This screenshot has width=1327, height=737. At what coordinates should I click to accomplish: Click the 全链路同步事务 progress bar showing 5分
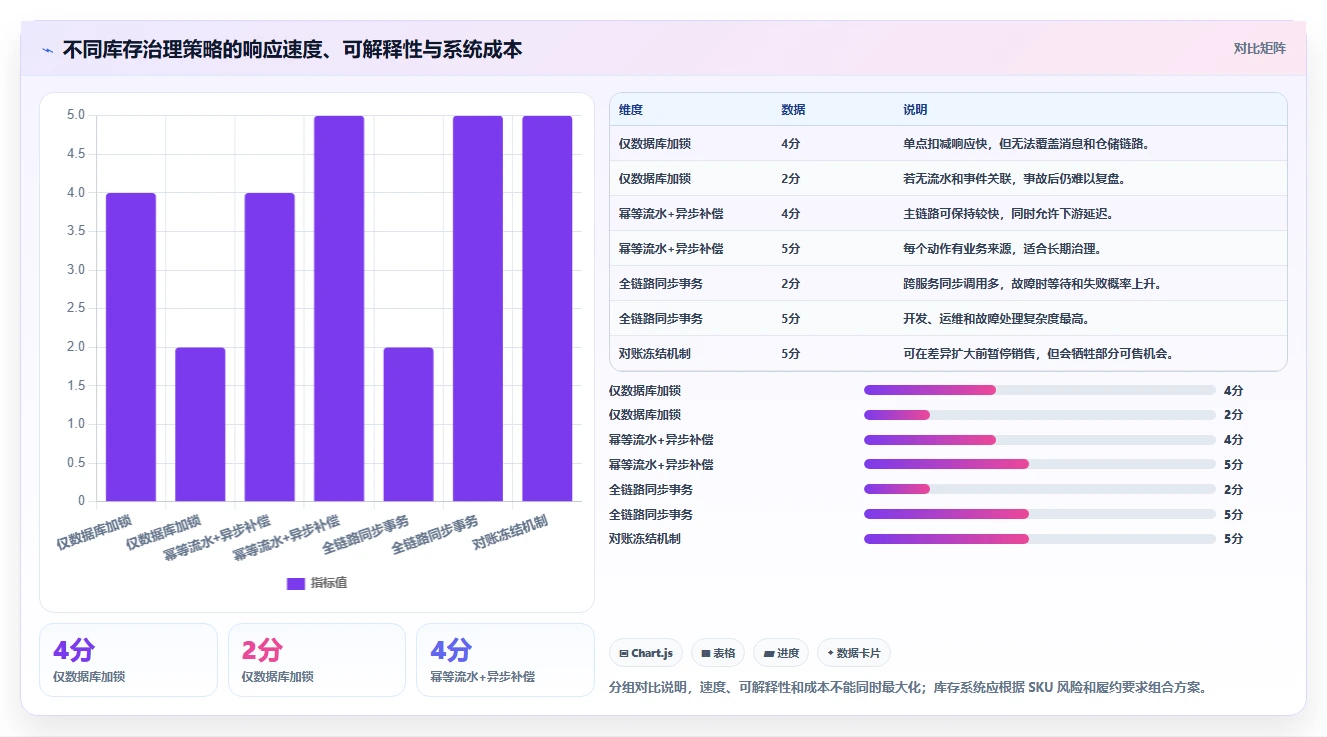tap(1040, 514)
